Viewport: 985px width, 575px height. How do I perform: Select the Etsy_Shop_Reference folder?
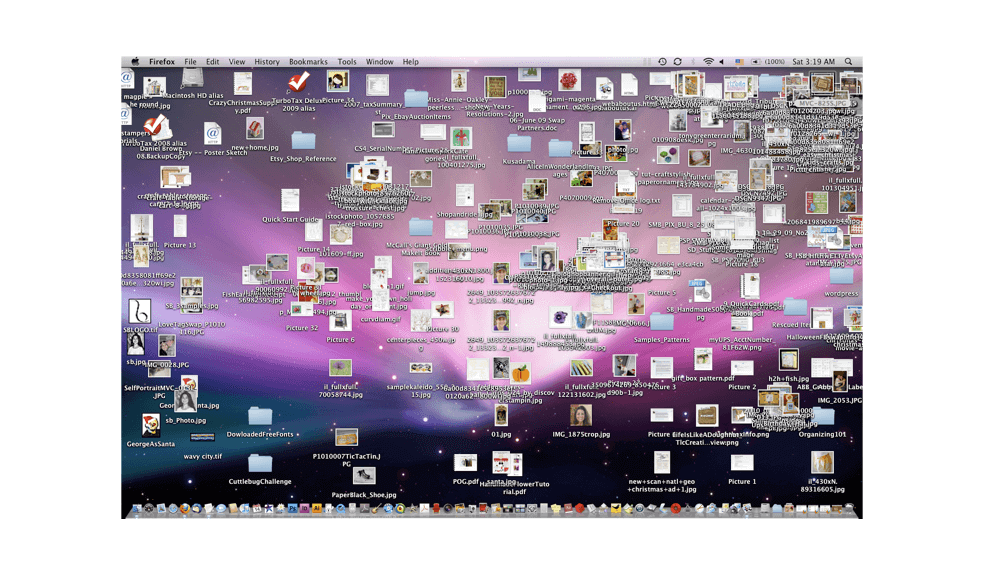click(x=303, y=140)
